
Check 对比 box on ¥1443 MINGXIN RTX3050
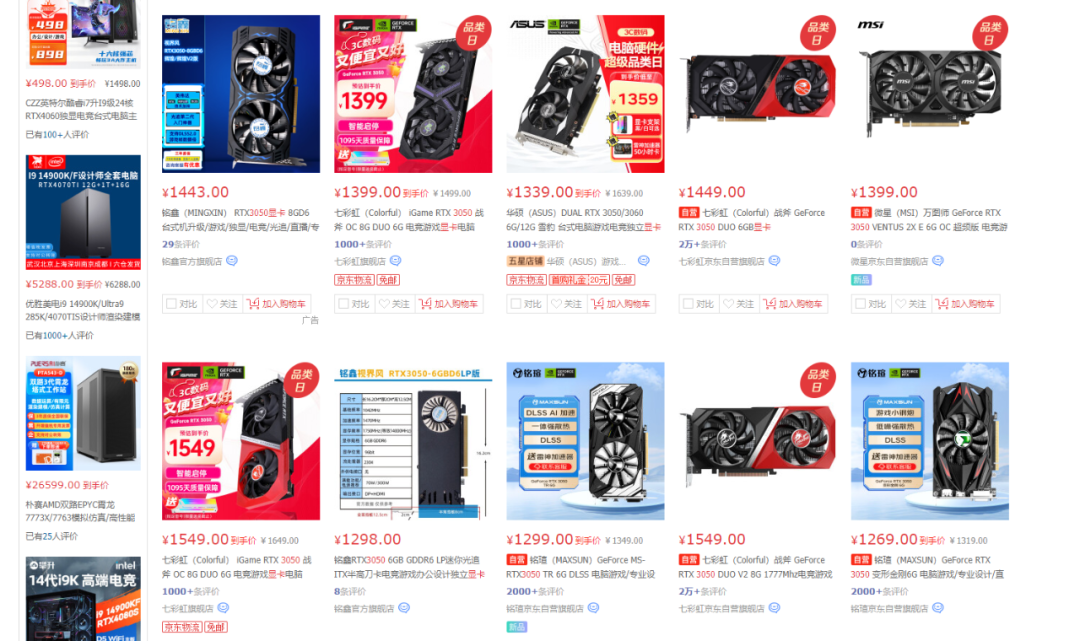click(x=172, y=304)
